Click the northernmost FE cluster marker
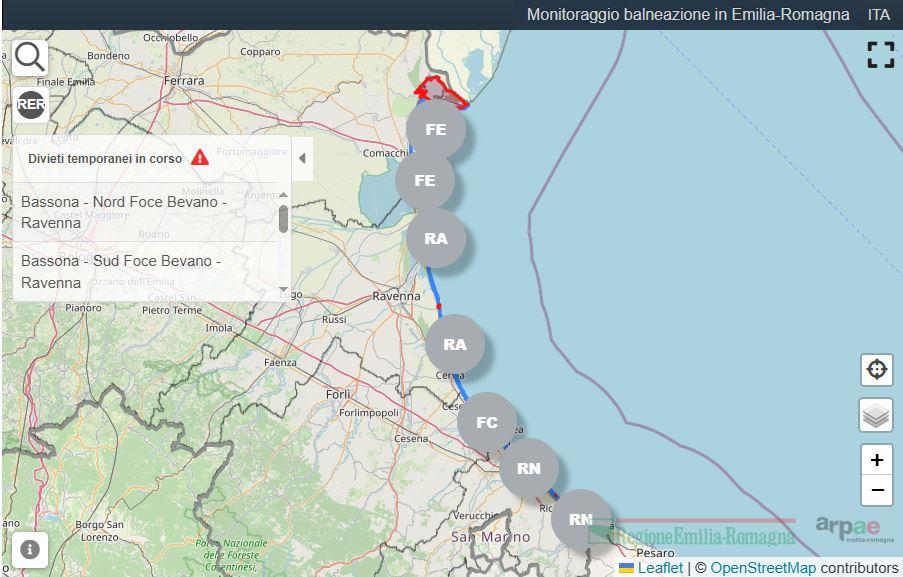The image size is (903, 577). coord(436,129)
